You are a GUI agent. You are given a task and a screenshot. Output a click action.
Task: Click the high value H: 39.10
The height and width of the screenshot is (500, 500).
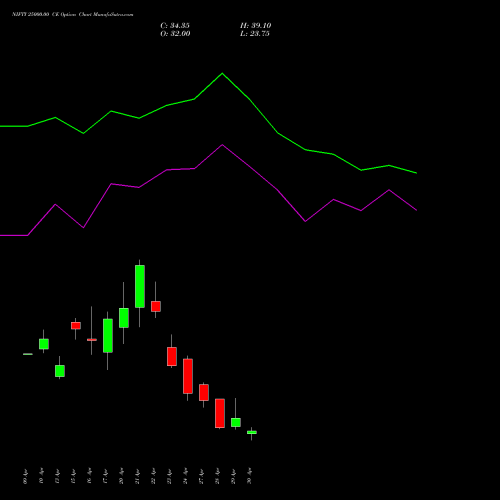pos(256,26)
